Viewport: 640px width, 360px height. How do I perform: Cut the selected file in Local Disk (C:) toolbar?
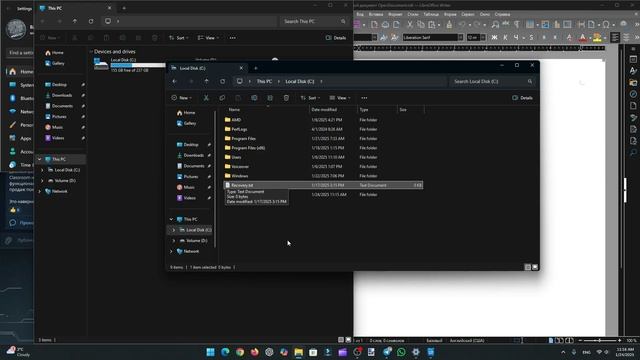pyautogui.click(x=206, y=98)
